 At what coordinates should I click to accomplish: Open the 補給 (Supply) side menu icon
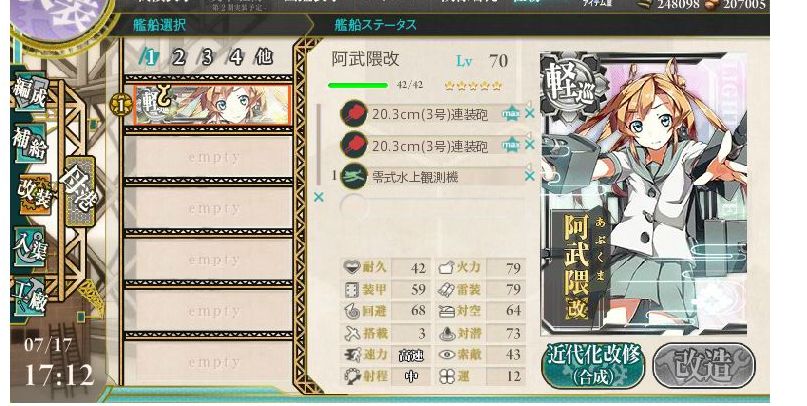30,143
